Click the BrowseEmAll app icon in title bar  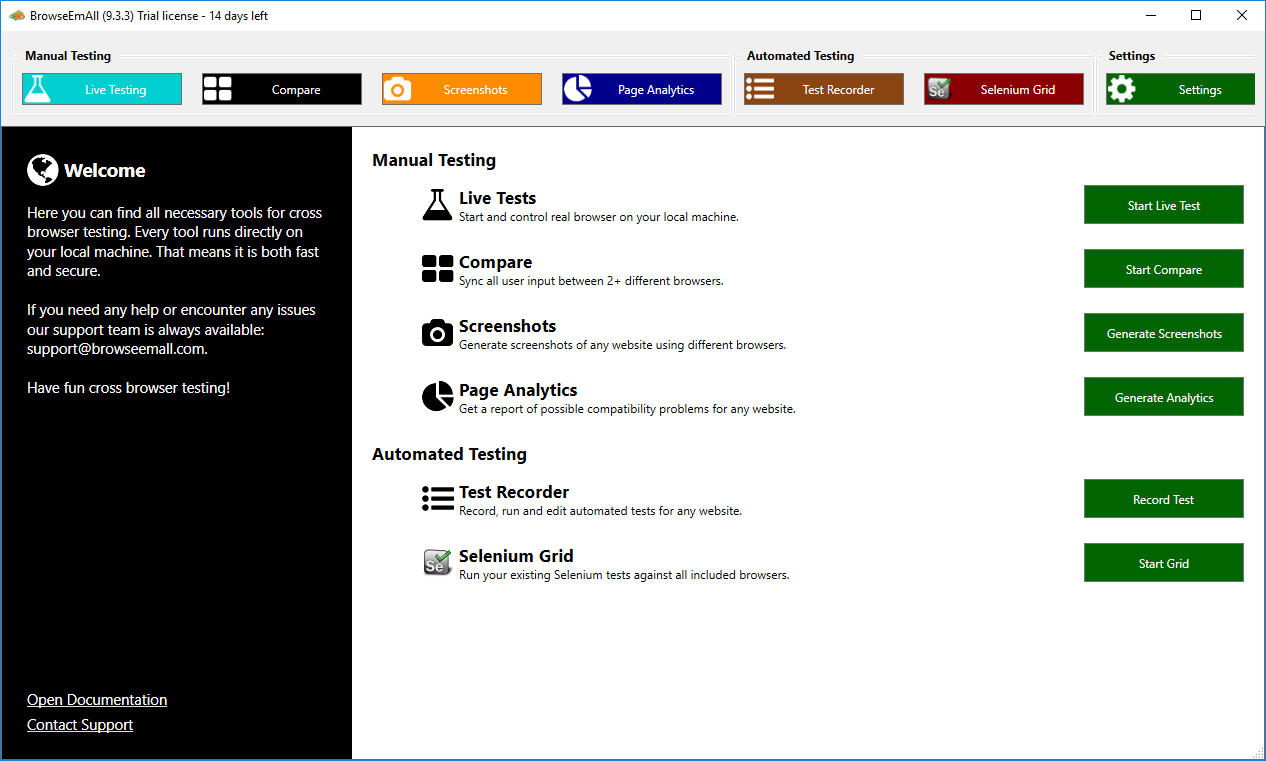(x=16, y=15)
